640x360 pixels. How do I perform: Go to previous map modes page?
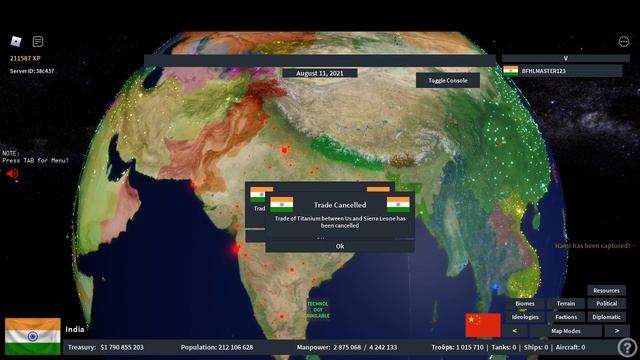515,331
